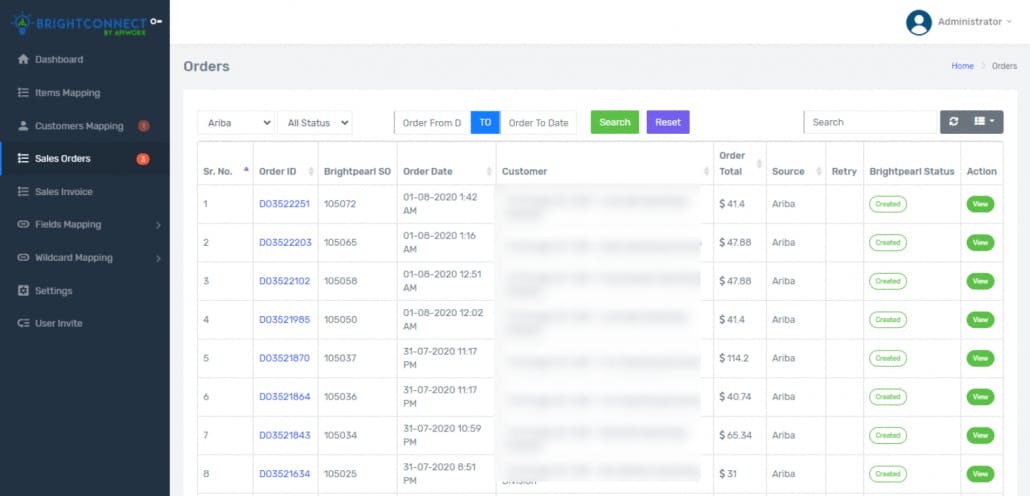The height and width of the screenshot is (496, 1030).
Task: Go to Items Mapping in sidebar
Action: point(67,93)
